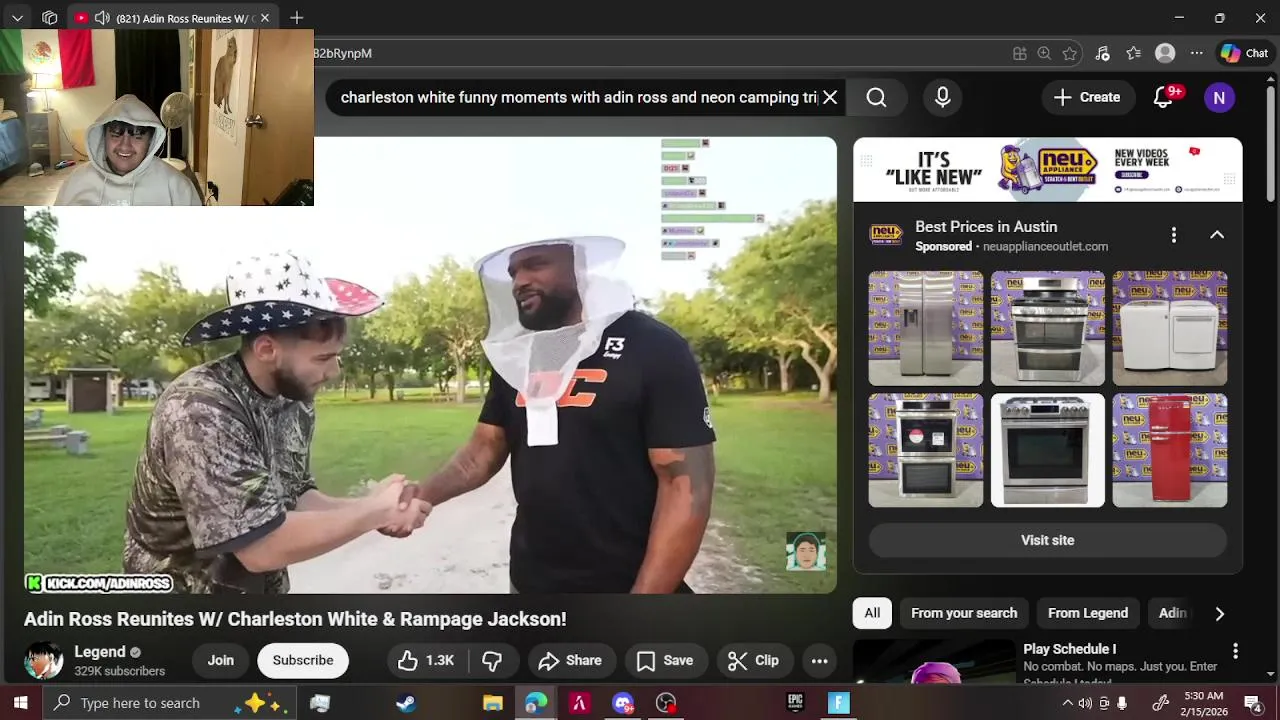Open OBS Studio from the taskbar
This screenshot has height=720, width=1280.
pyautogui.click(x=666, y=703)
